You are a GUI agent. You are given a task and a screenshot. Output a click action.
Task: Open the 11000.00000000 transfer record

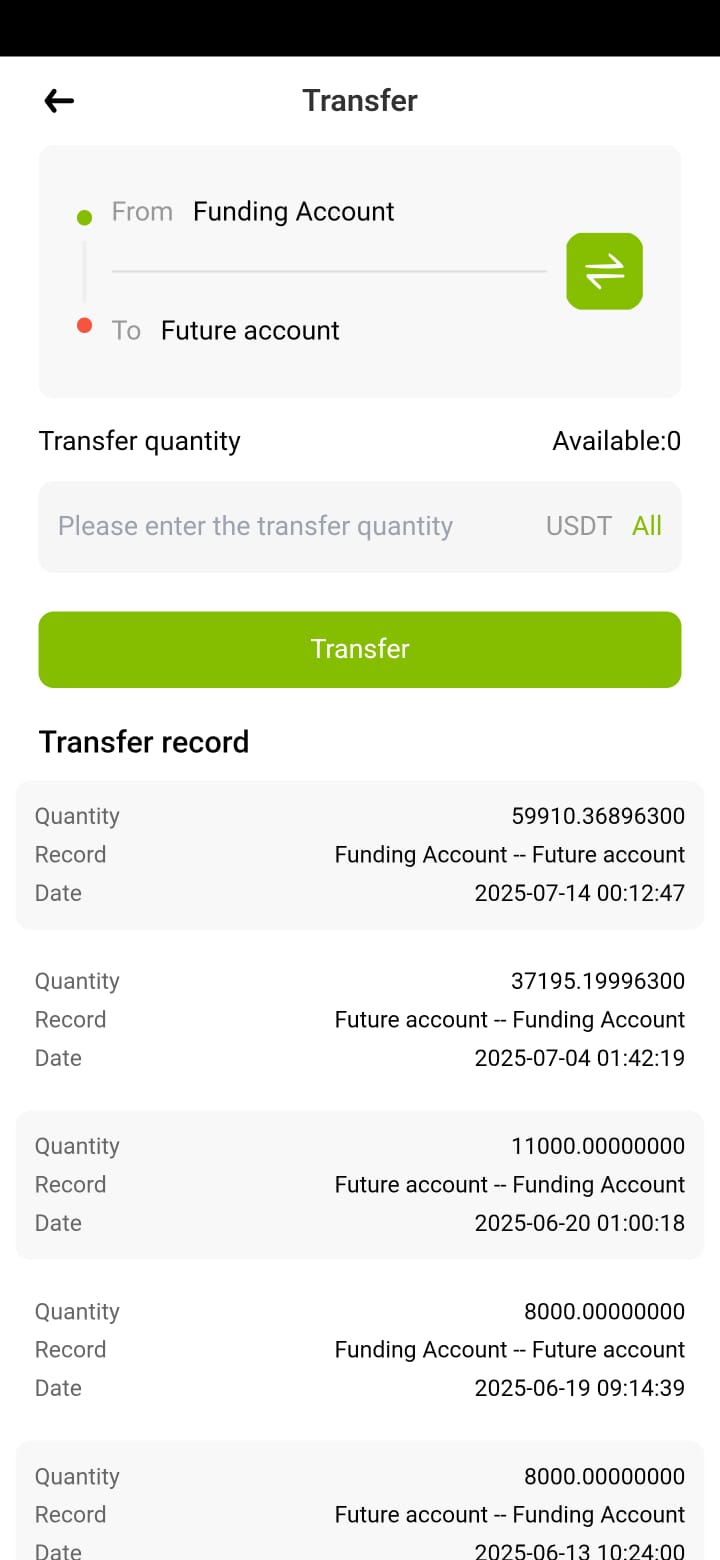point(360,1185)
